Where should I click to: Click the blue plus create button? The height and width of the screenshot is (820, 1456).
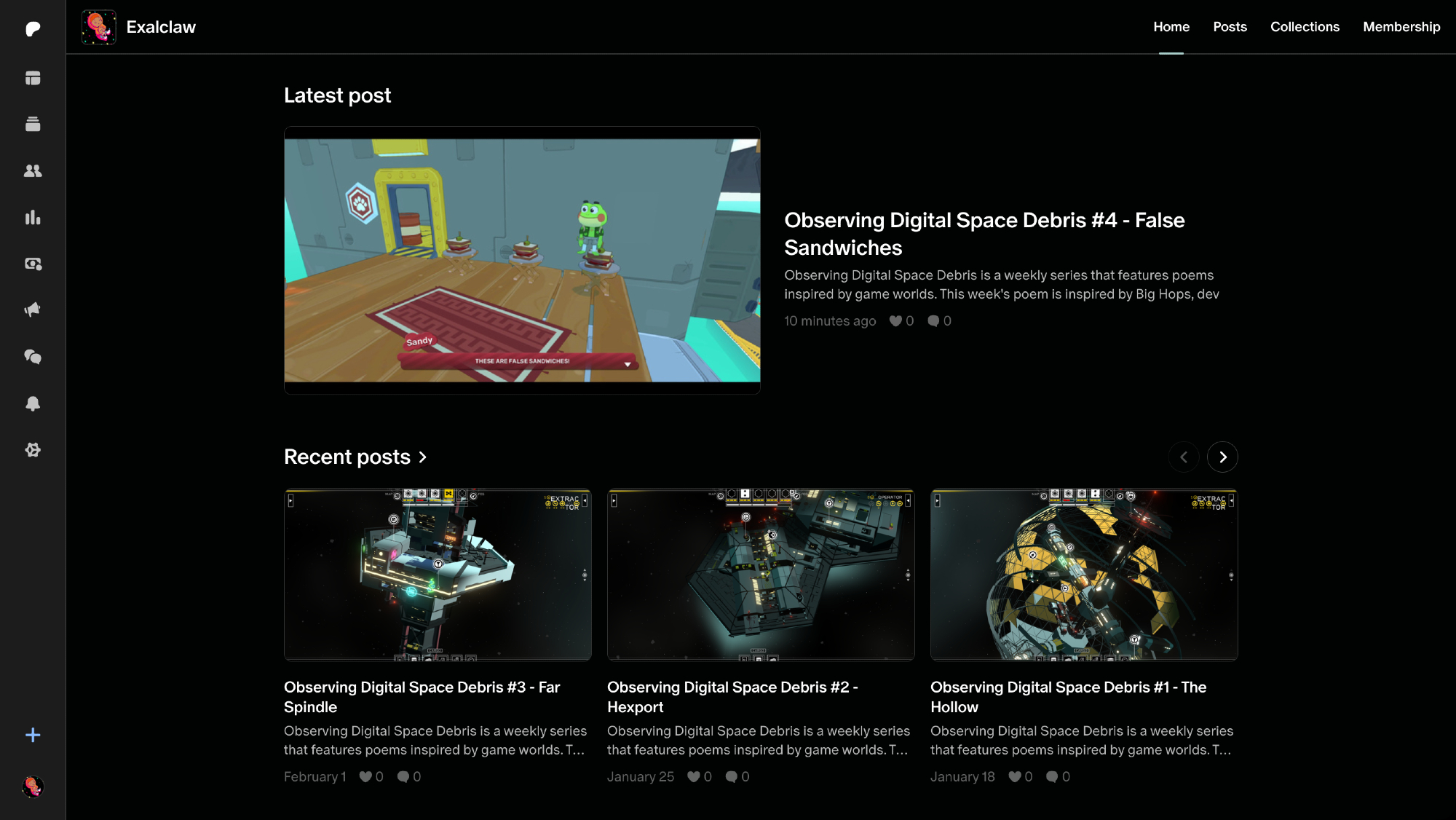pos(33,735)
